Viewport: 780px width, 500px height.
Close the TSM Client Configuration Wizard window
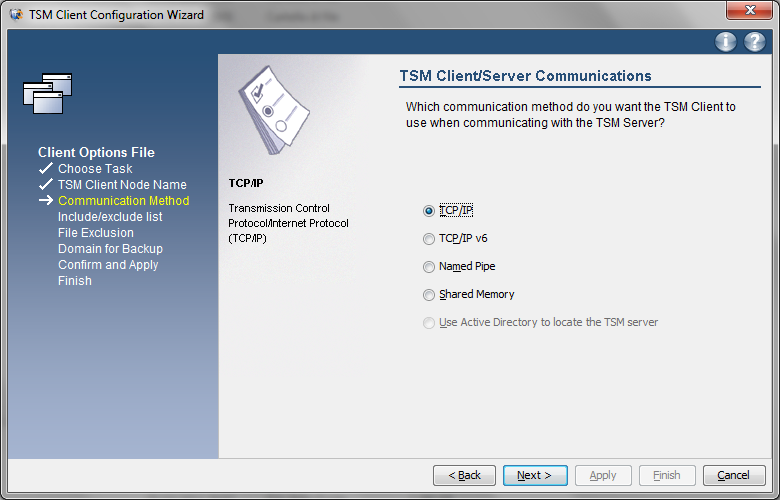(750, 10)
